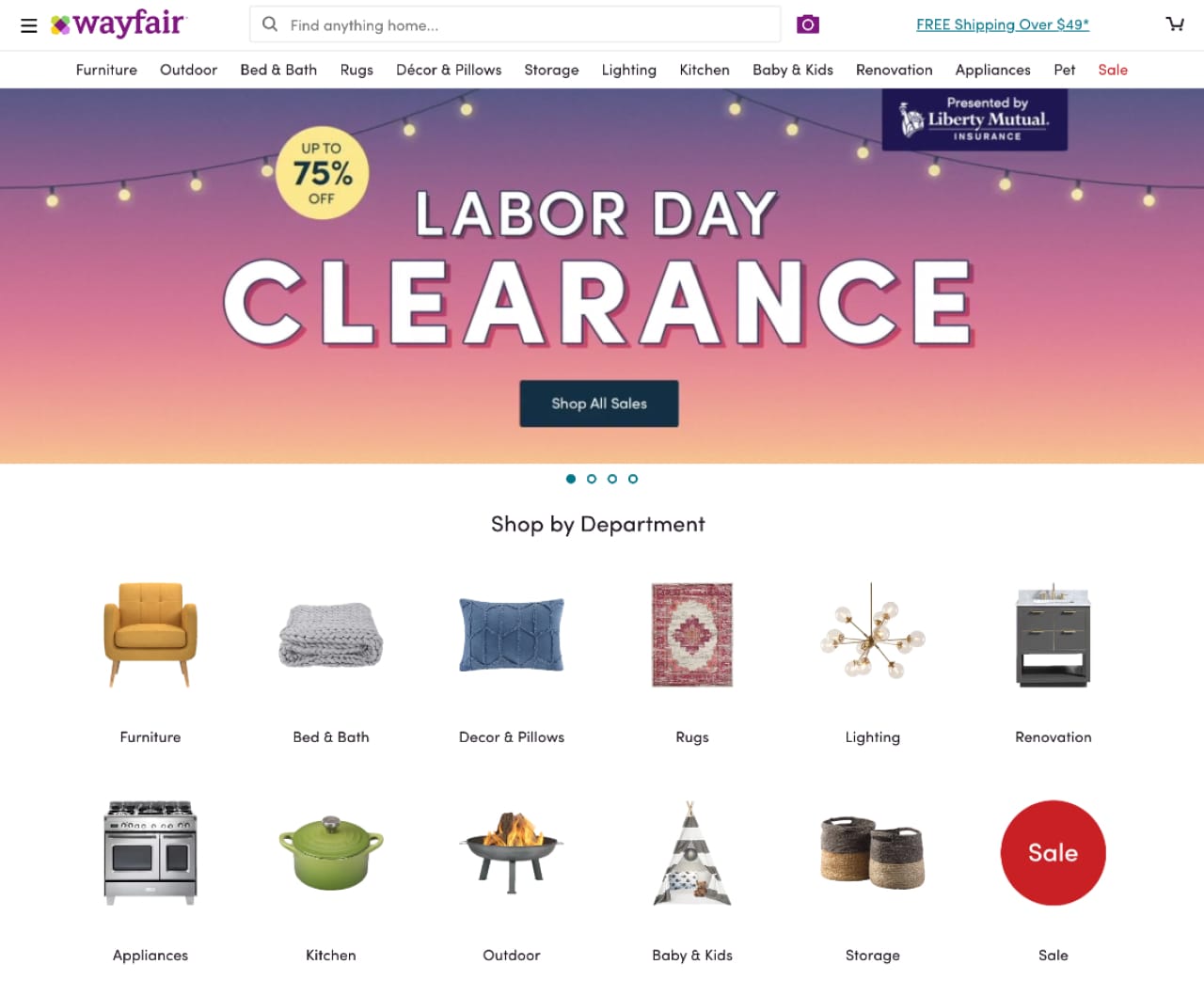The image size is (1204, 996).
Task: Click the Shop All Sales button
Action: coord(599,403)
